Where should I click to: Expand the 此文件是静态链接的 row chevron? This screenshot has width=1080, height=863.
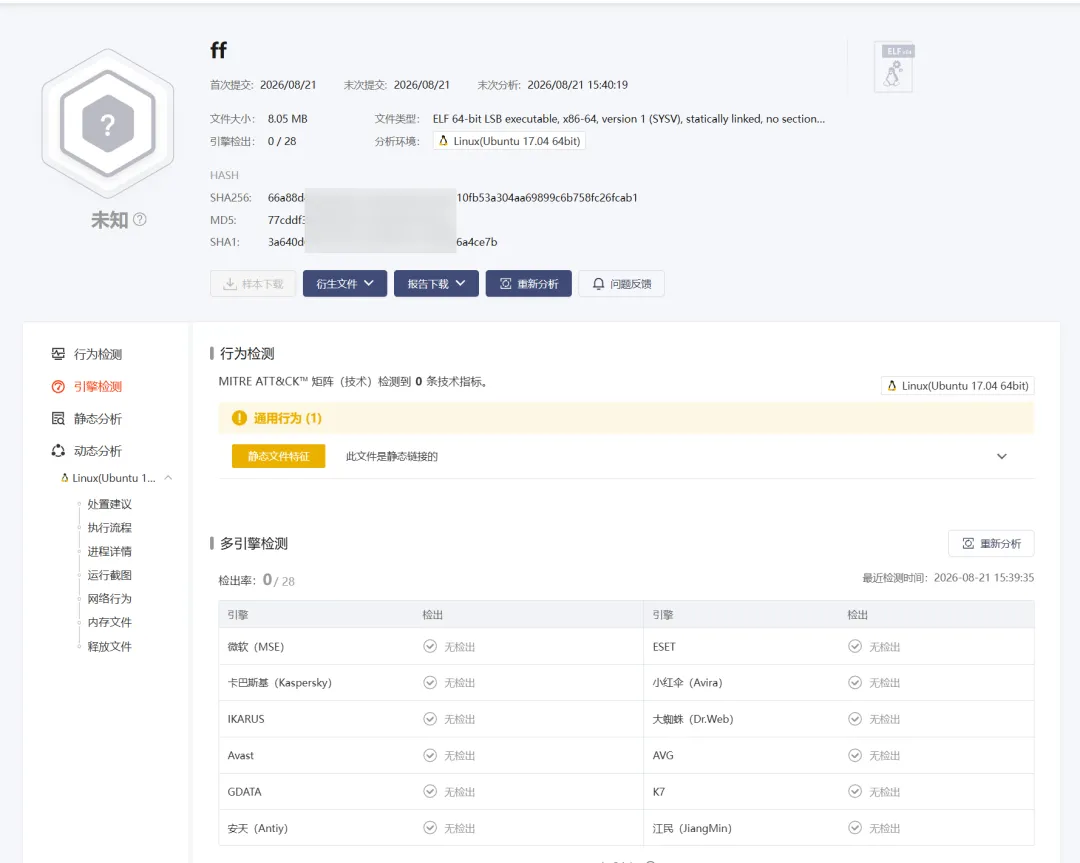coord(1001,456)
